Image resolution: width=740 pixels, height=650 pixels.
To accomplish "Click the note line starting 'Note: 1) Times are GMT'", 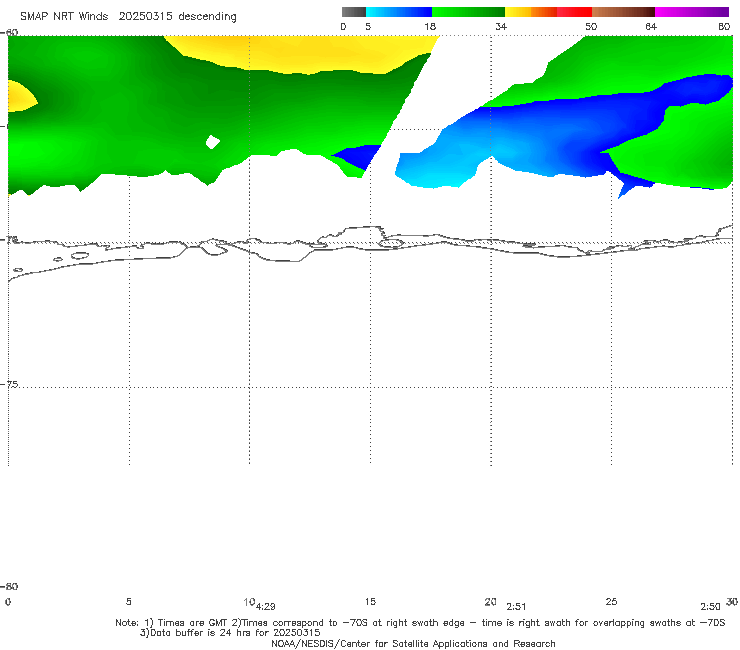I will coord(420,623).
